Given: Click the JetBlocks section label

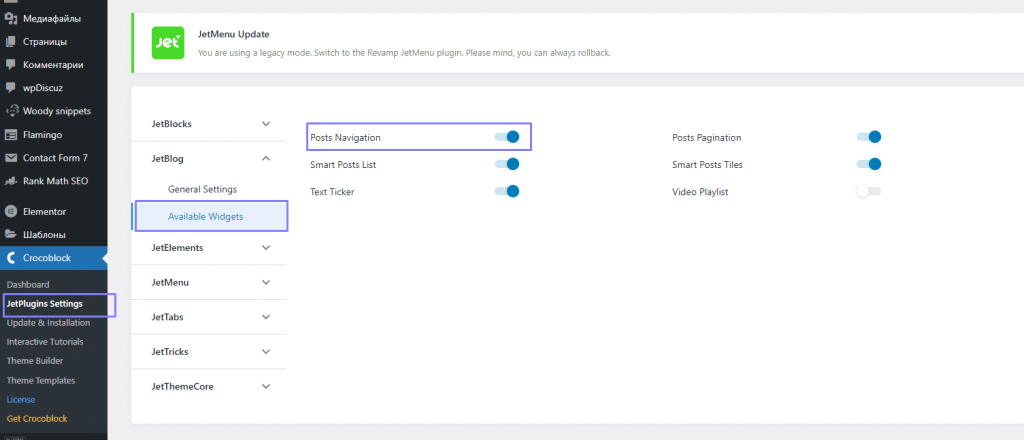Looking at the screenshot, I should tap(172, 123).
